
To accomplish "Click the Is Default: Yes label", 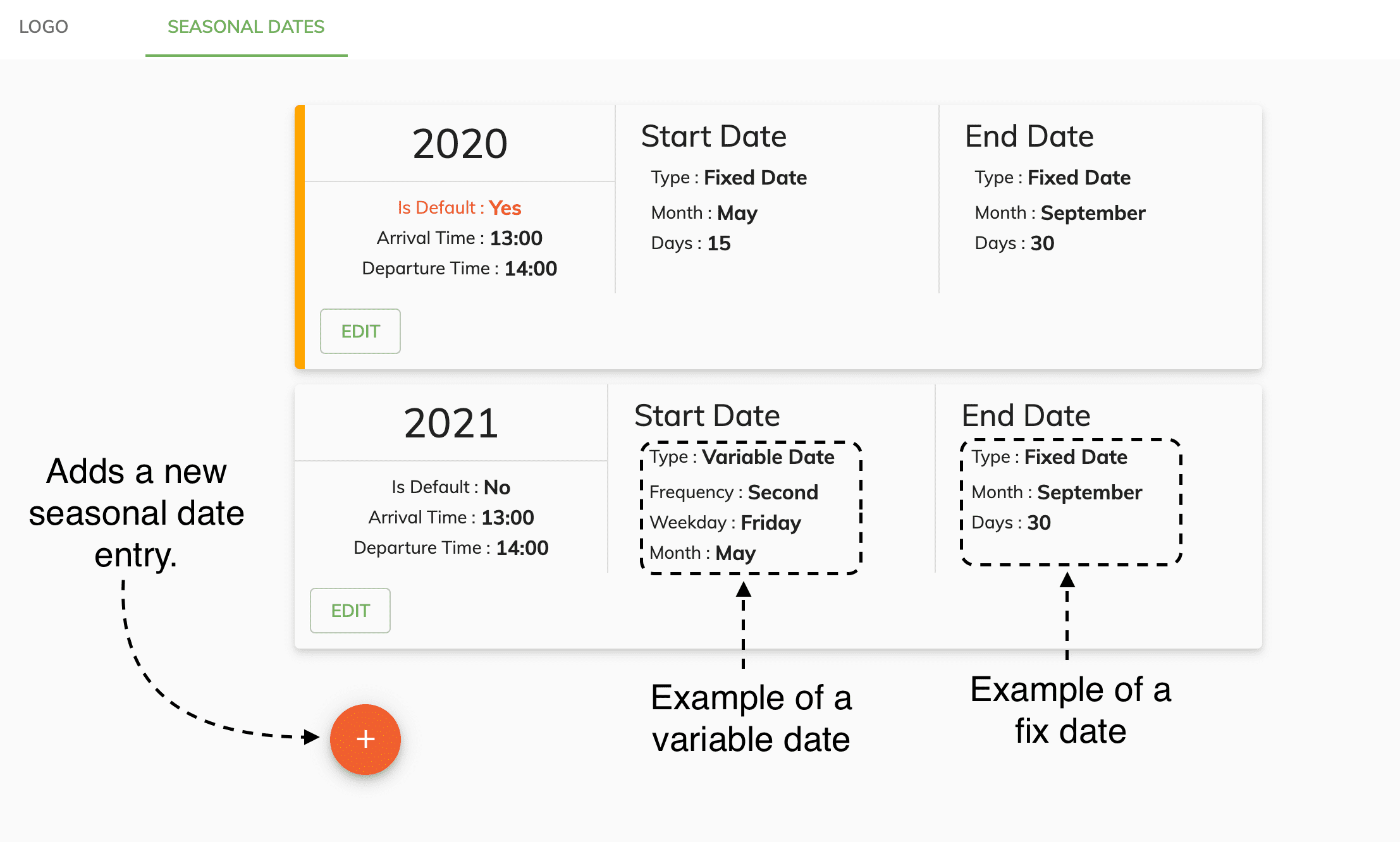I will [460, 207].
